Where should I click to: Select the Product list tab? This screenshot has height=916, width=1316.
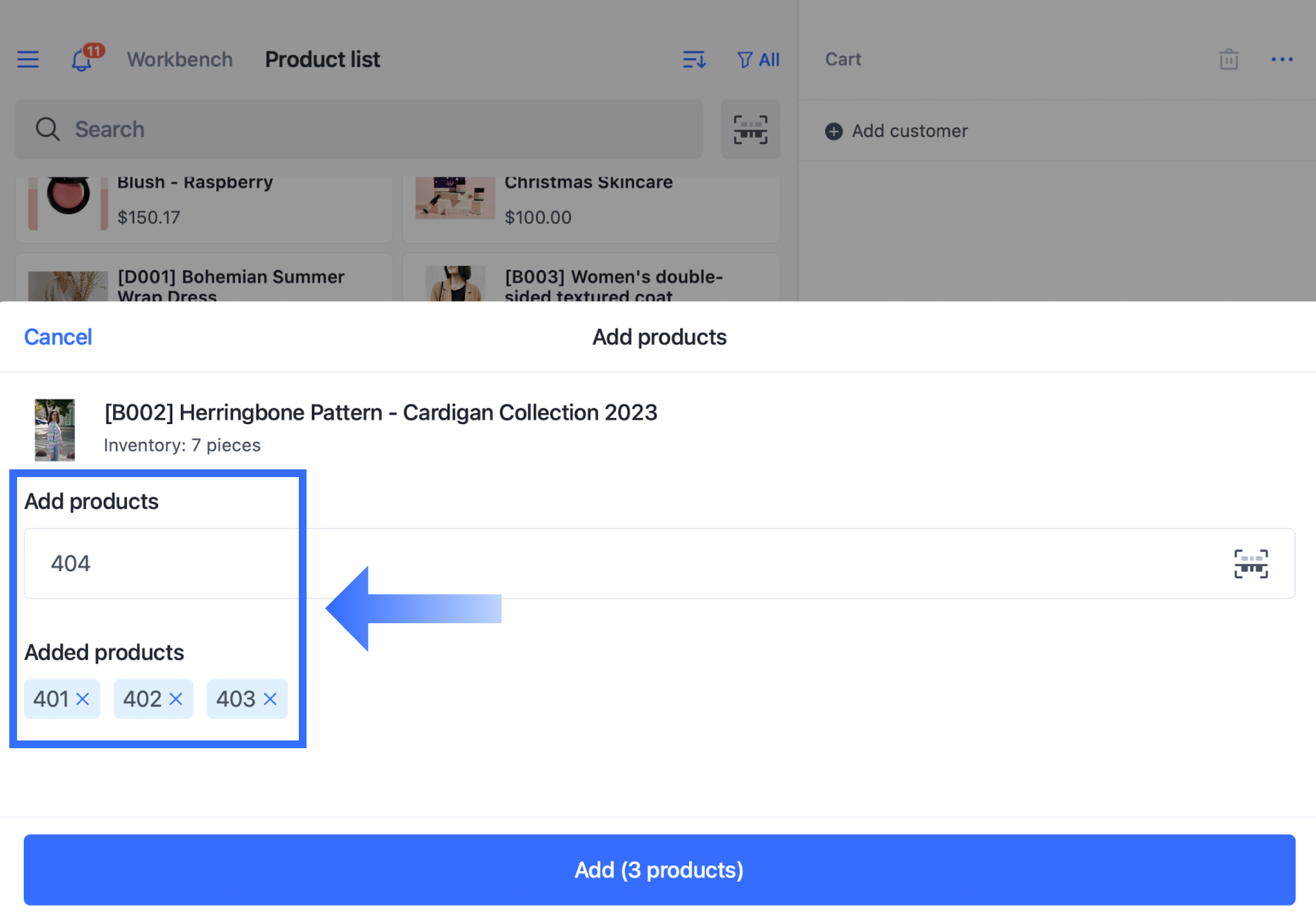pos(322,60)
